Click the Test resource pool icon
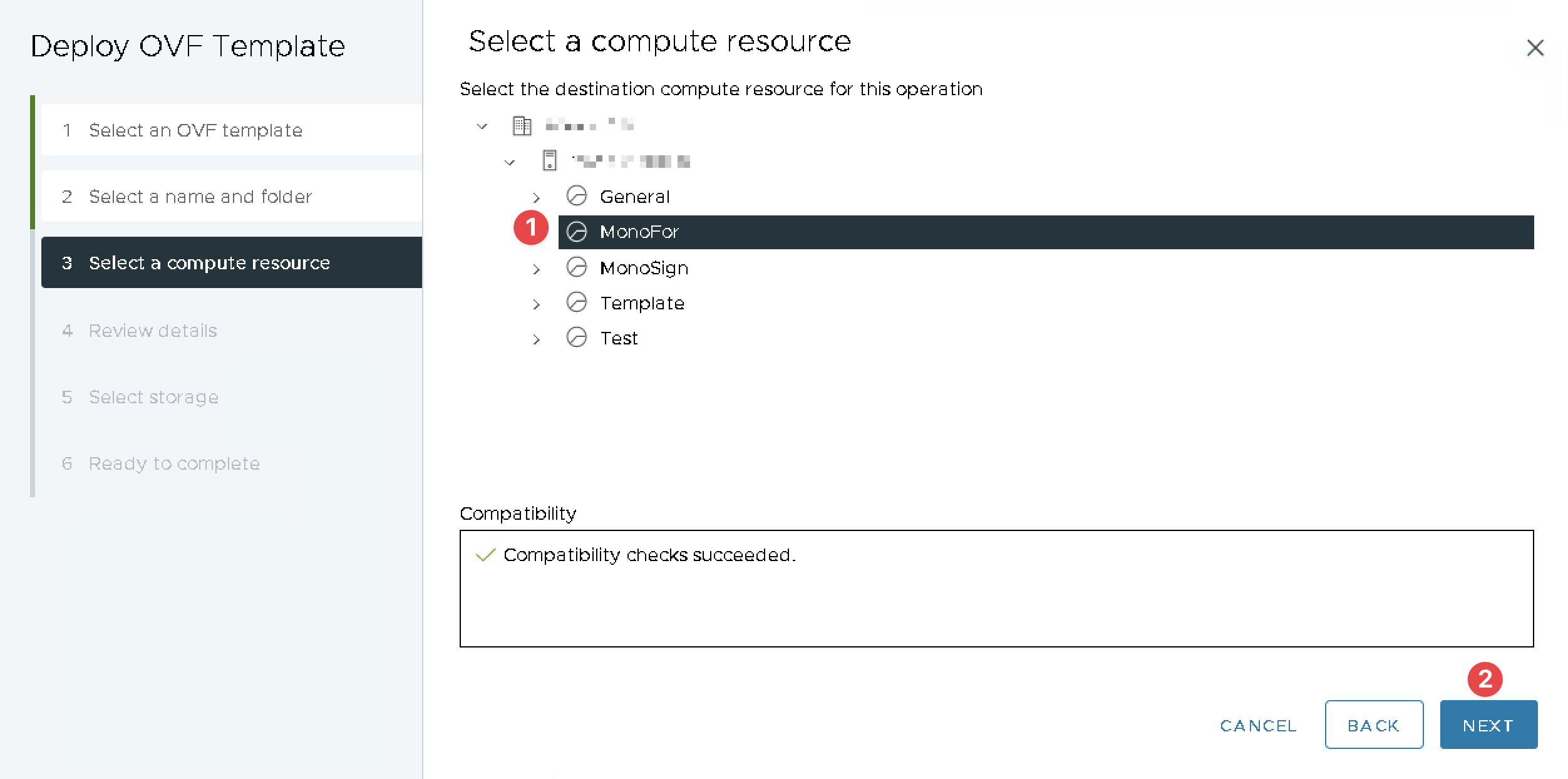1568x779 pixels. click(x=577, y=338)
